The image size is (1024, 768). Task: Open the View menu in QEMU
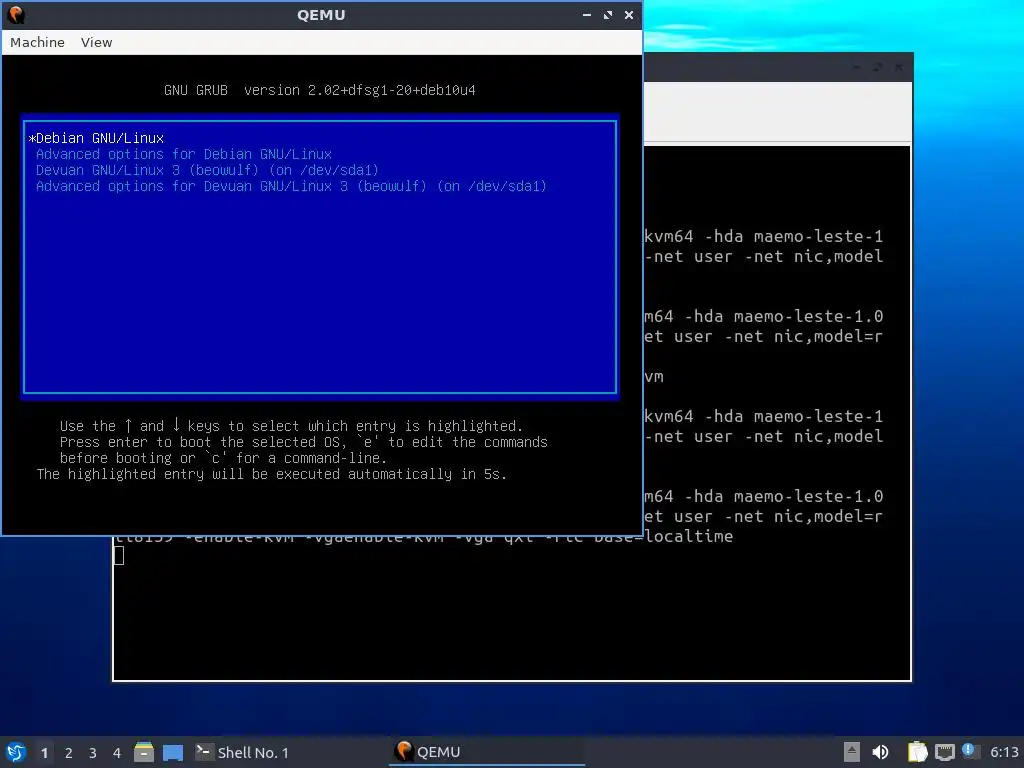(x=96, y=42)
